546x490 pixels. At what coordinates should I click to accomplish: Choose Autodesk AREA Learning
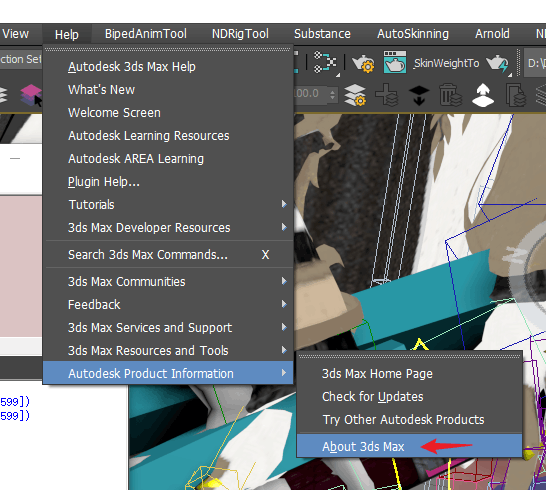pyautogui.click(x=168, y=158)
